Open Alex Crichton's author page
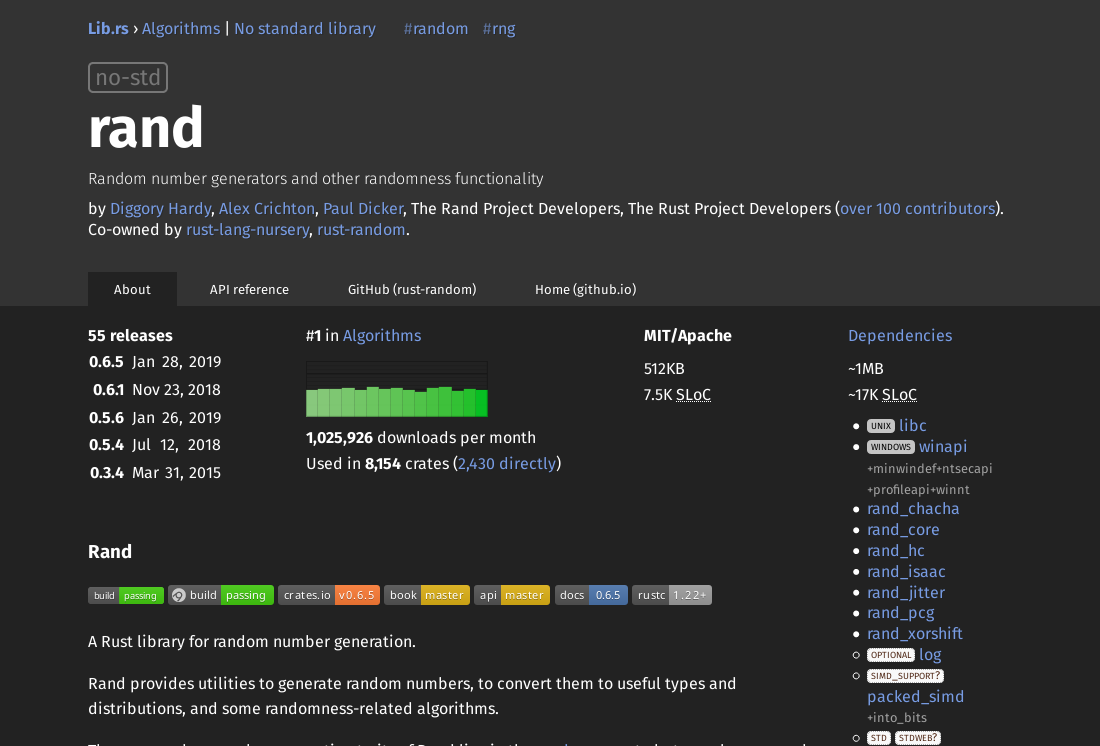This screenshot has height=746, width=1100. point(267,208)
